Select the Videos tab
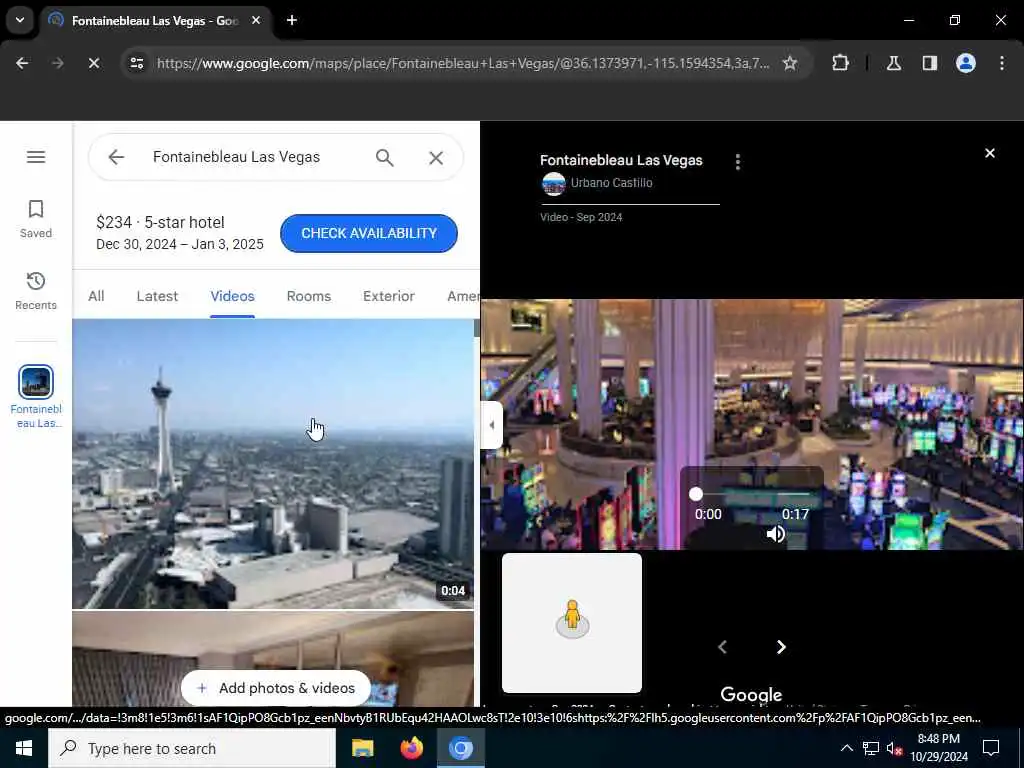The image size is (1024, 768). (232, 296)
